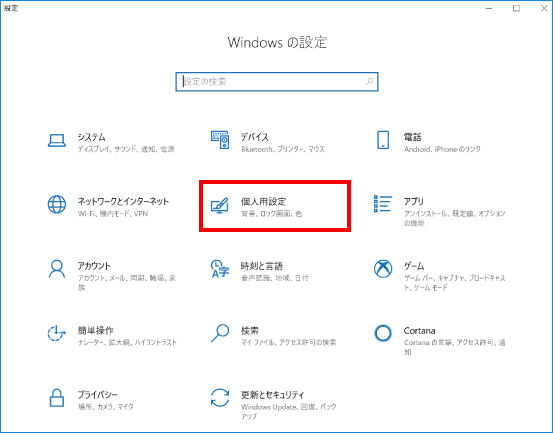Screen dimensions: 553x433
Task: Click the 'ナレーター、拡大鏡、ハイコントラスト' description
Action: [127, 342]
